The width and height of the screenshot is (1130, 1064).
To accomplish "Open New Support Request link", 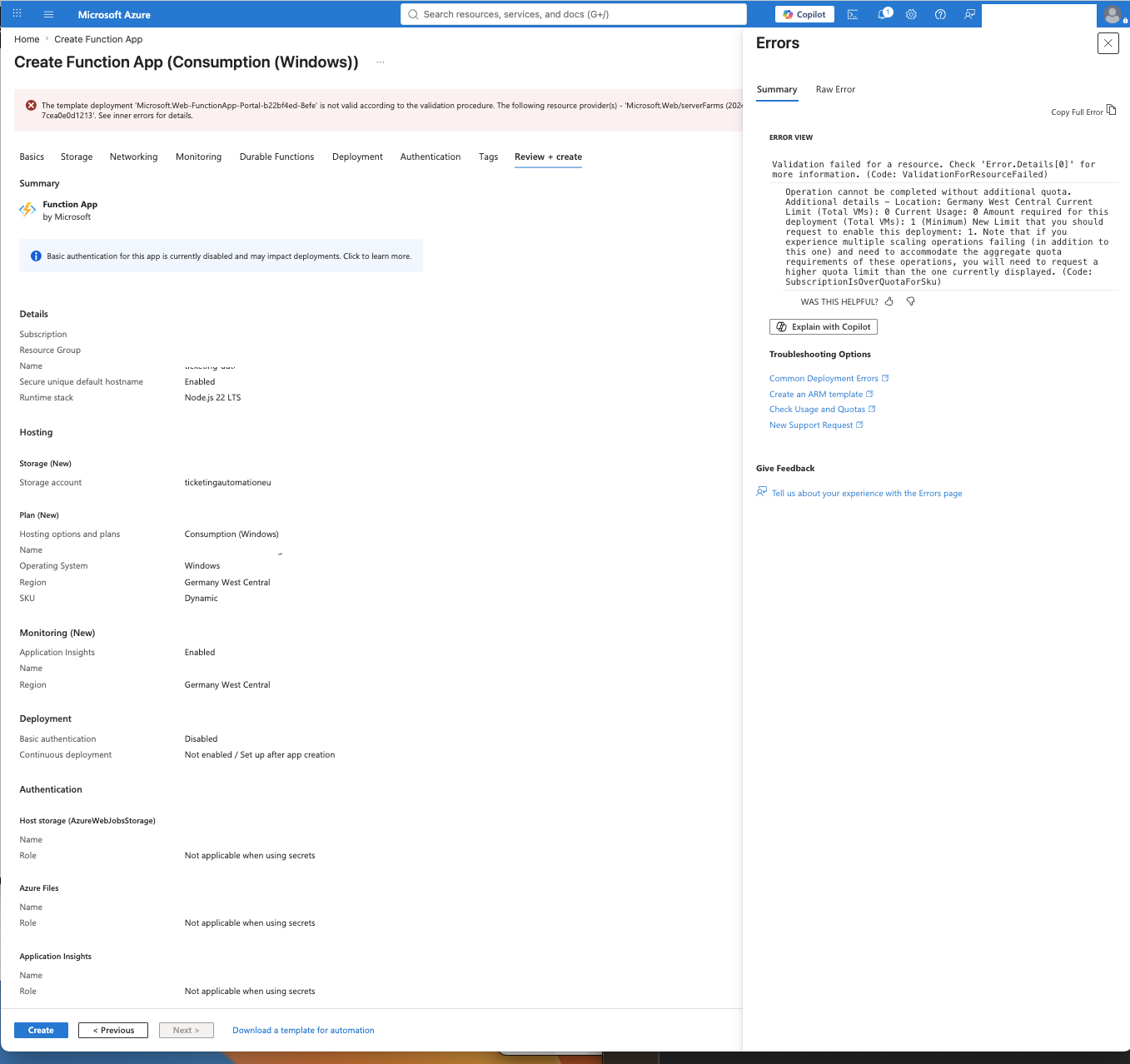I will click(x=816, y=425).
